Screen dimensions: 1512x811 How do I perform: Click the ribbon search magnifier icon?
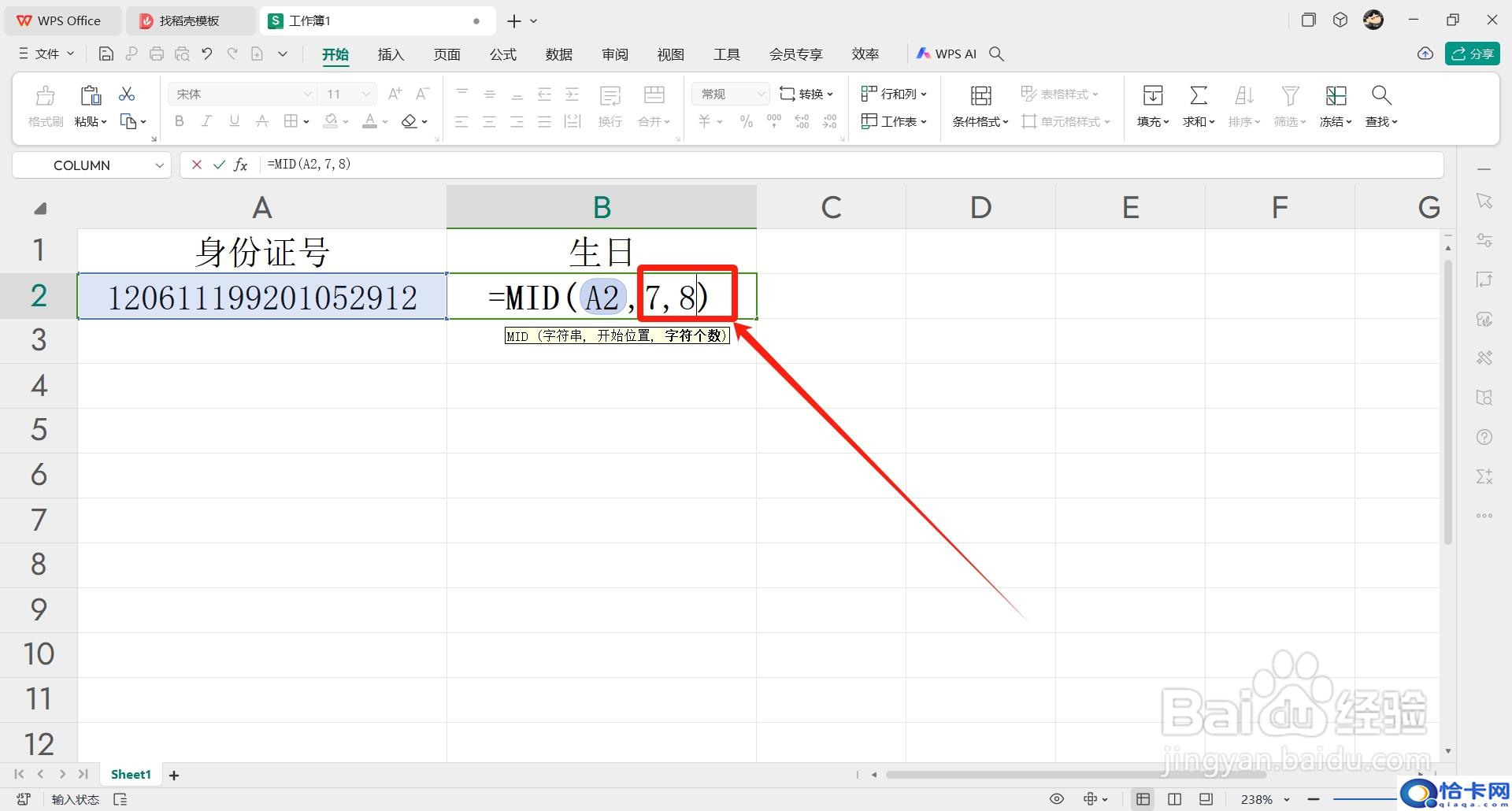click(996, 54)
